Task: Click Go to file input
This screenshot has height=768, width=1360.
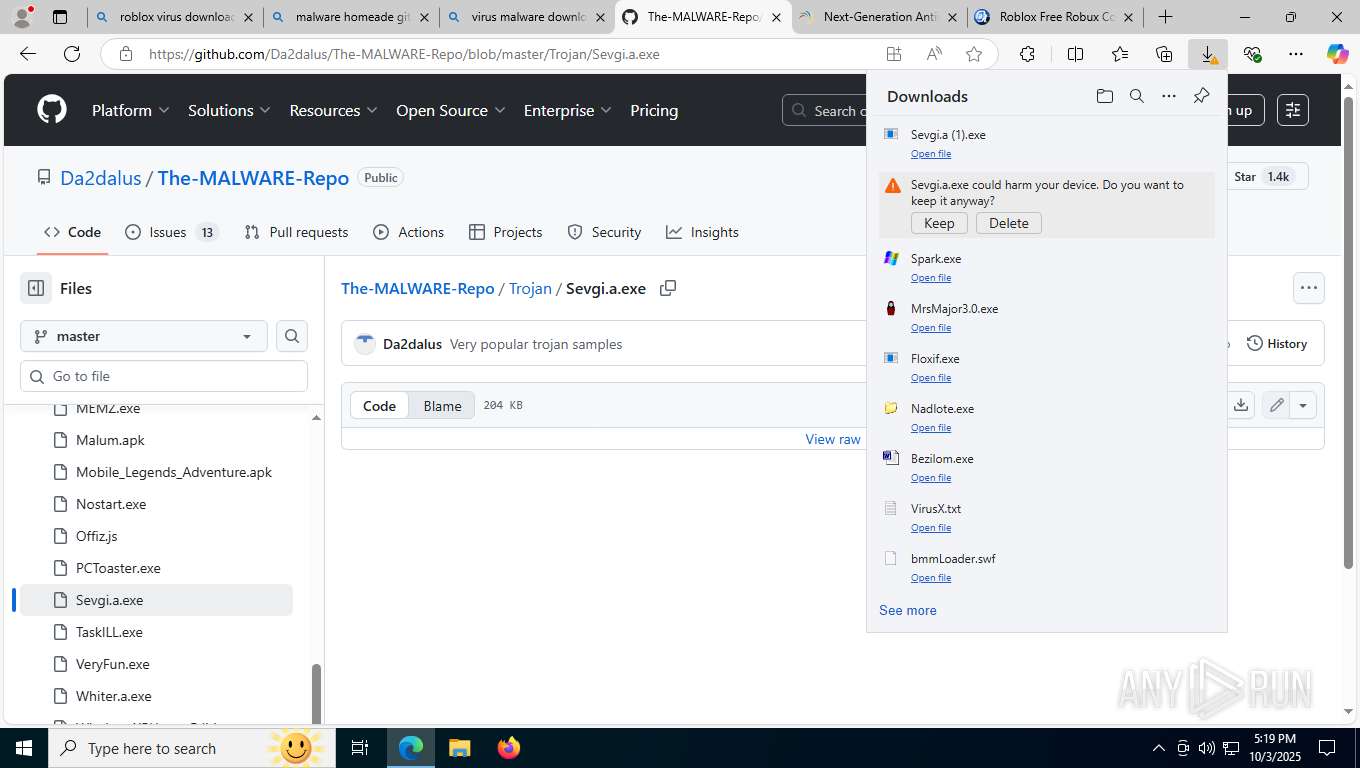Action: [x=164, y=376]
